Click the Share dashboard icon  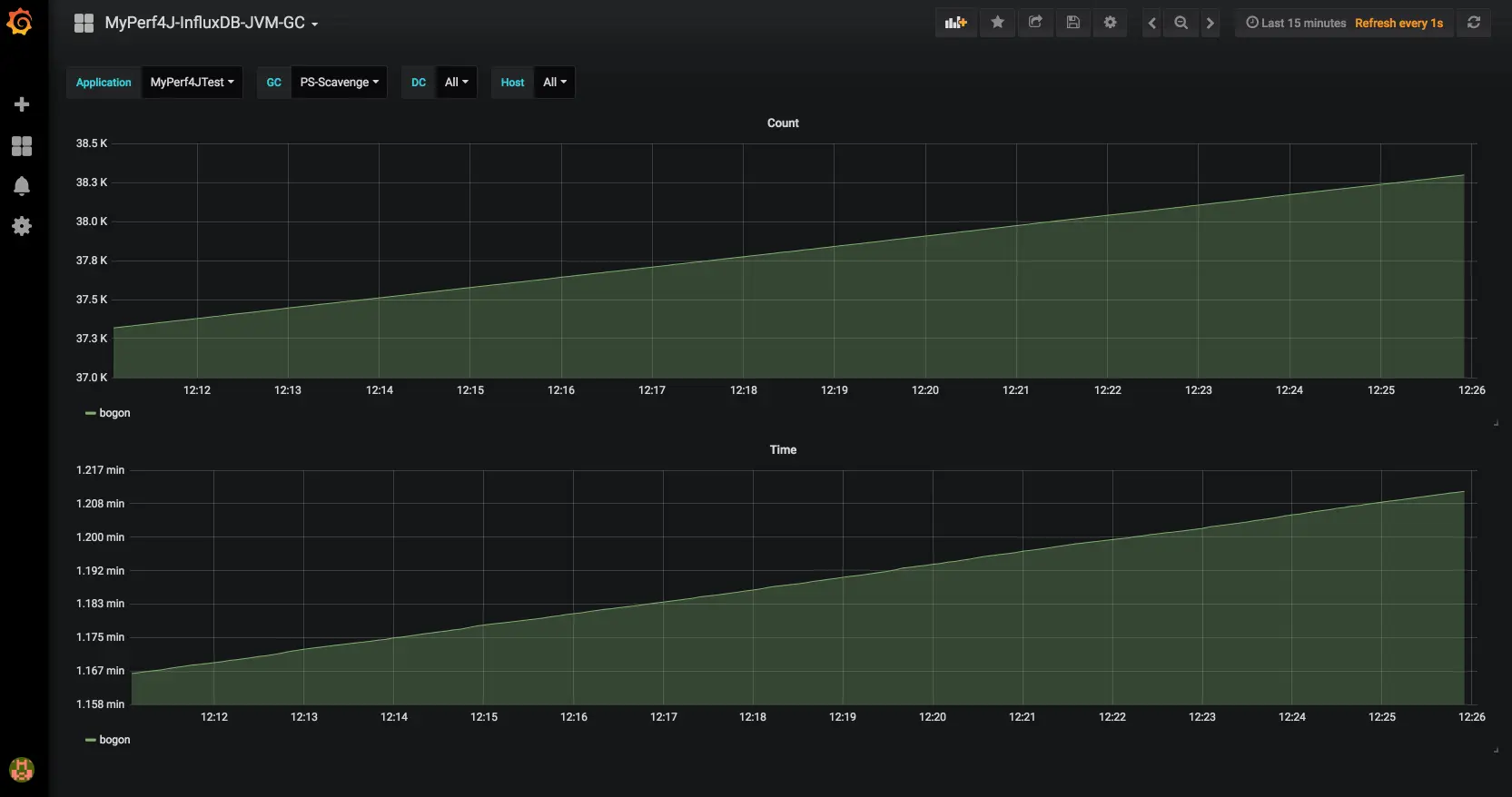pyautogui.click(x=1035, y=23)
